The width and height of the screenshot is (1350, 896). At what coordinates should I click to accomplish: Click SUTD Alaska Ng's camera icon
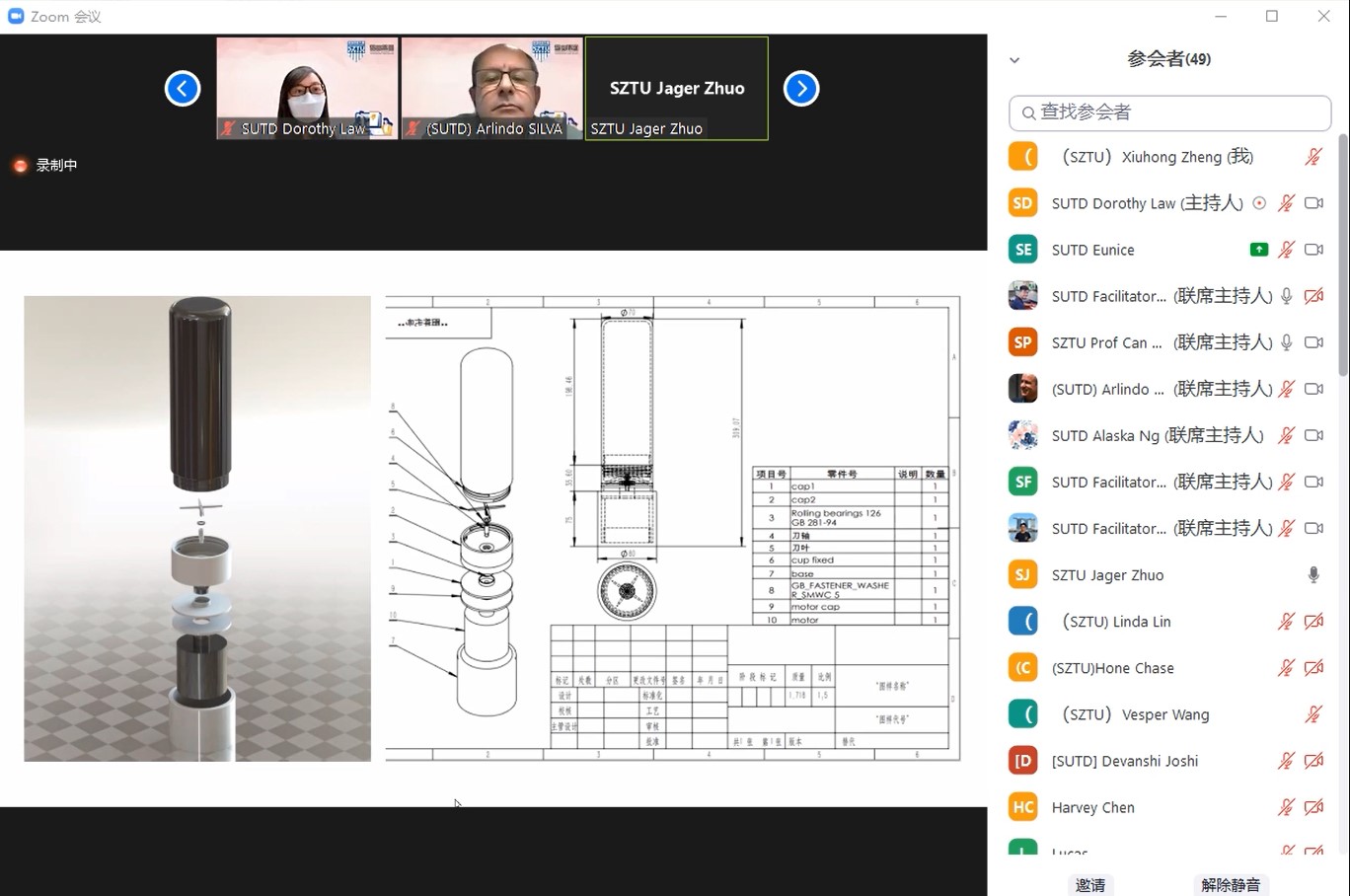pyautogui.click(x=1313, y=435)
